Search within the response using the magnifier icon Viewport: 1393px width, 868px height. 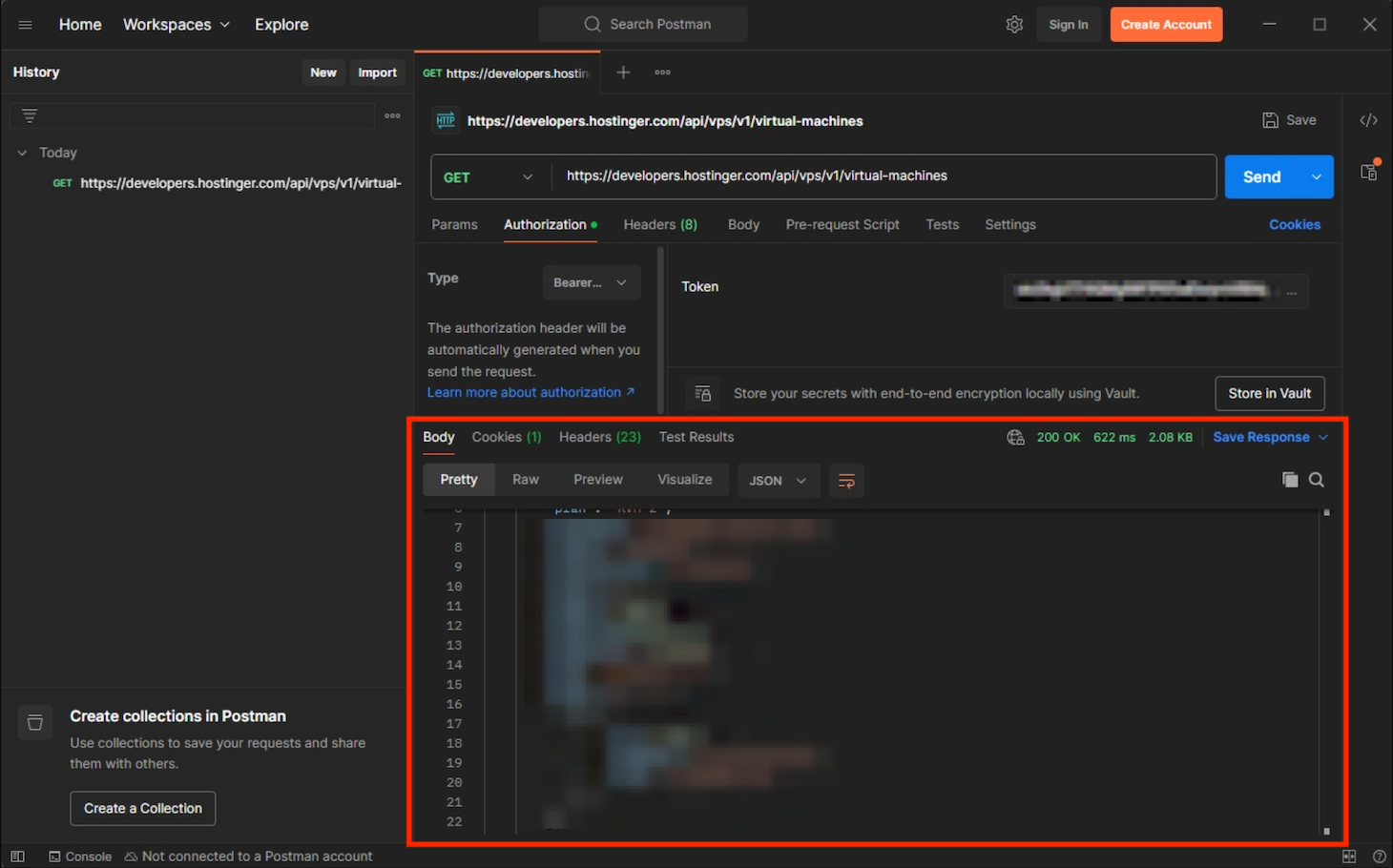click(1317, 480)
